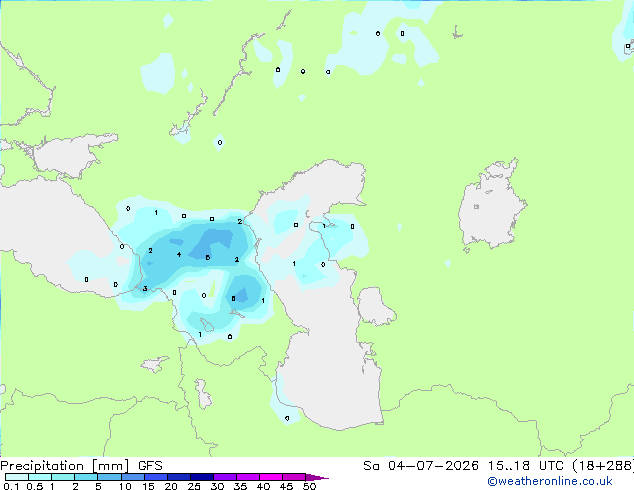The image size is (634, 490).
Task: Select the lightest legend swatch for 0.1–0.5 mm
Action: click(x=17, y=477)
